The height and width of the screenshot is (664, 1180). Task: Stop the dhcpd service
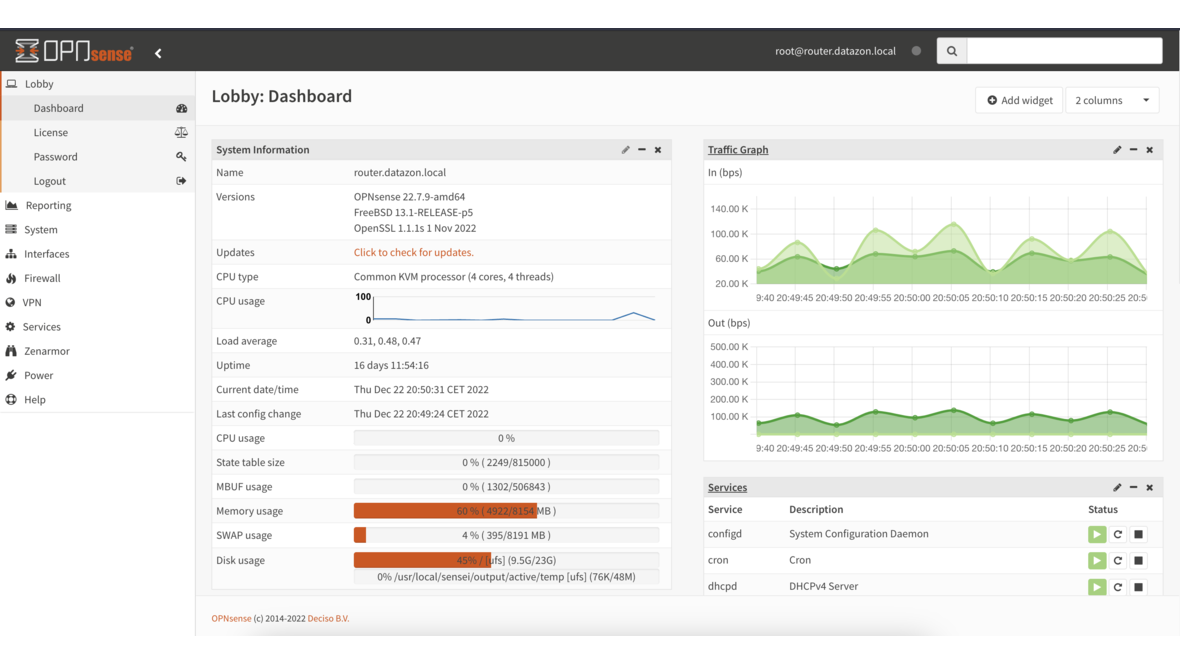click(1138, 586)
